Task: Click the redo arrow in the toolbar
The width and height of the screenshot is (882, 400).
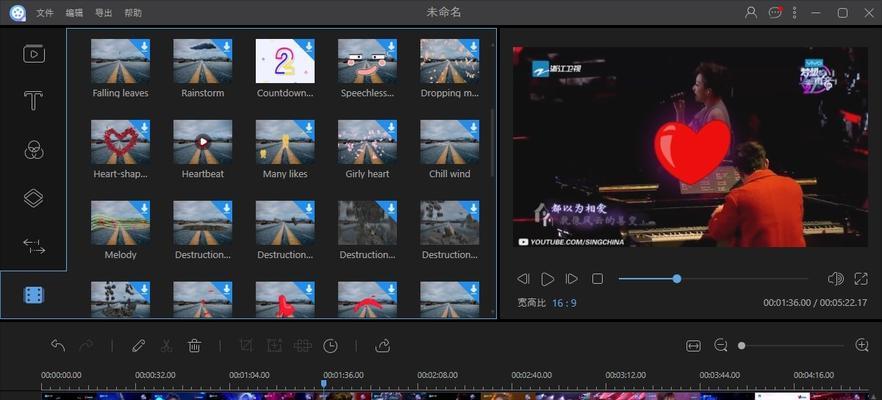Action: pos(86,345)
